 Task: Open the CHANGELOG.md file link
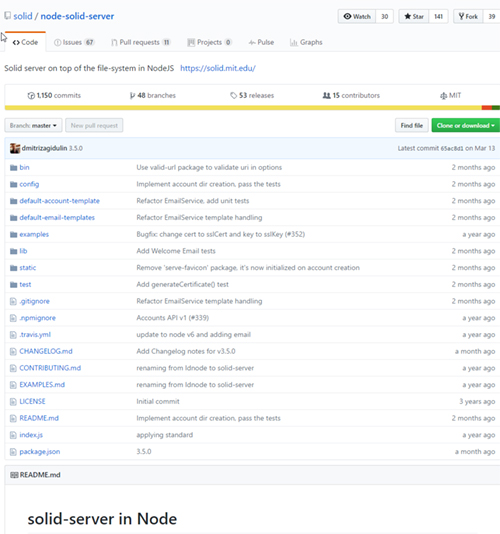[46, 351]
